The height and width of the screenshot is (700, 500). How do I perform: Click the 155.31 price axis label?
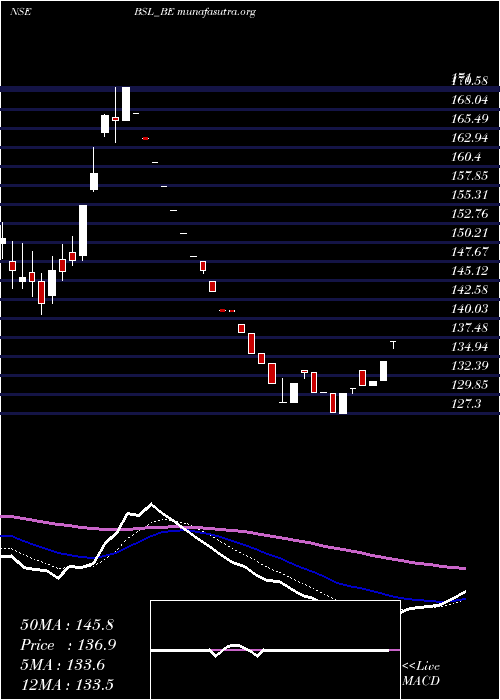tap(469, 195)
